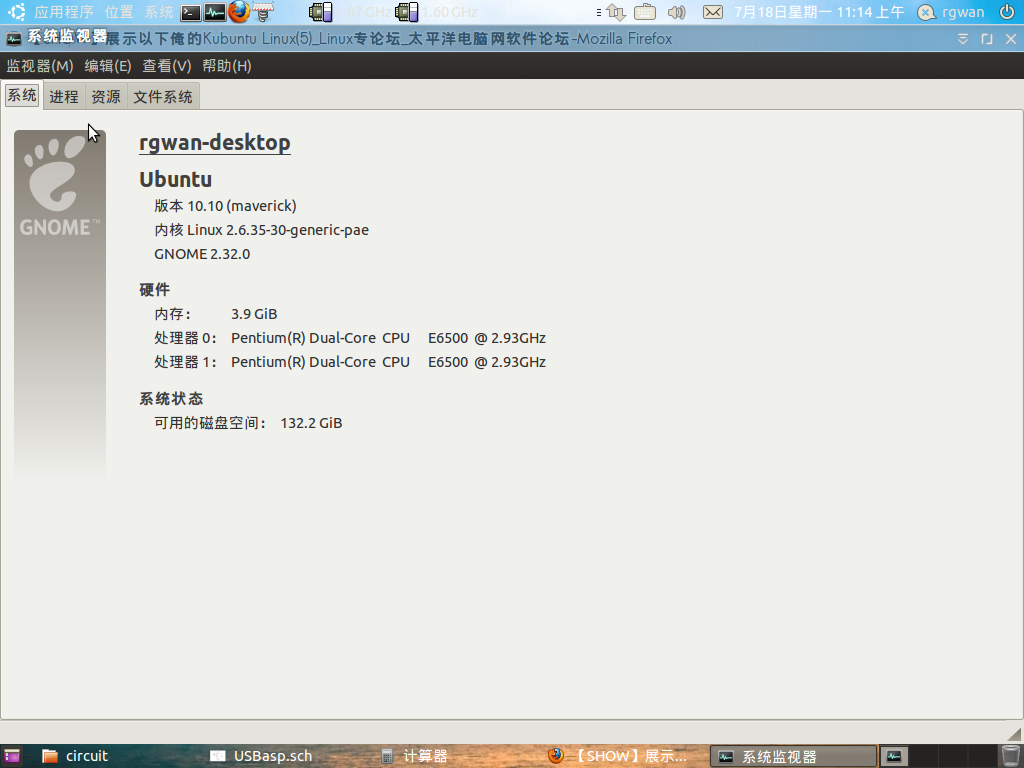The width and height of the screenshot is (1024, 768).
Task: Open power session menu icon
Action: [1007, 12]
